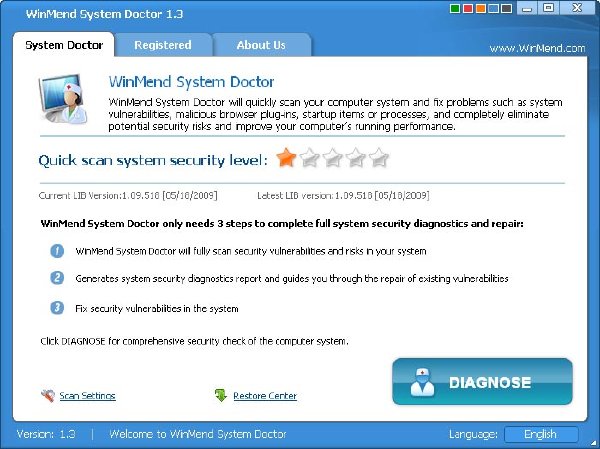Start scan with the DIAGNOSE button
Screen dimensions: 600x449
click(482, 382)
